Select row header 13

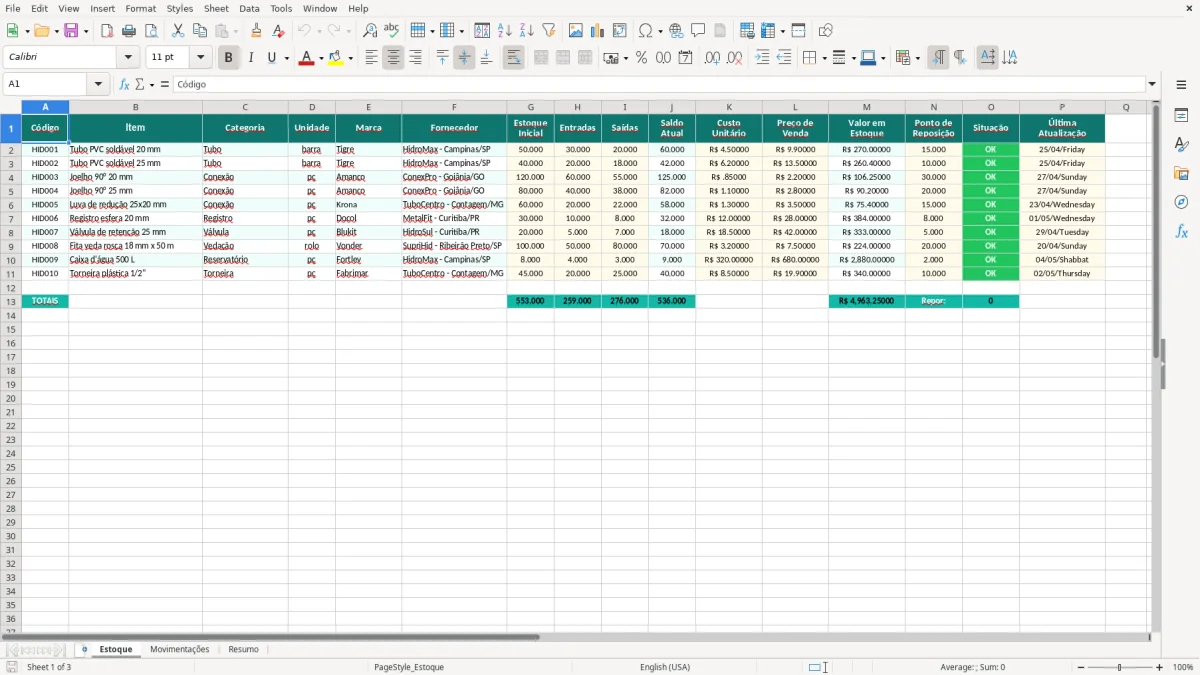(x=10, y=301)
